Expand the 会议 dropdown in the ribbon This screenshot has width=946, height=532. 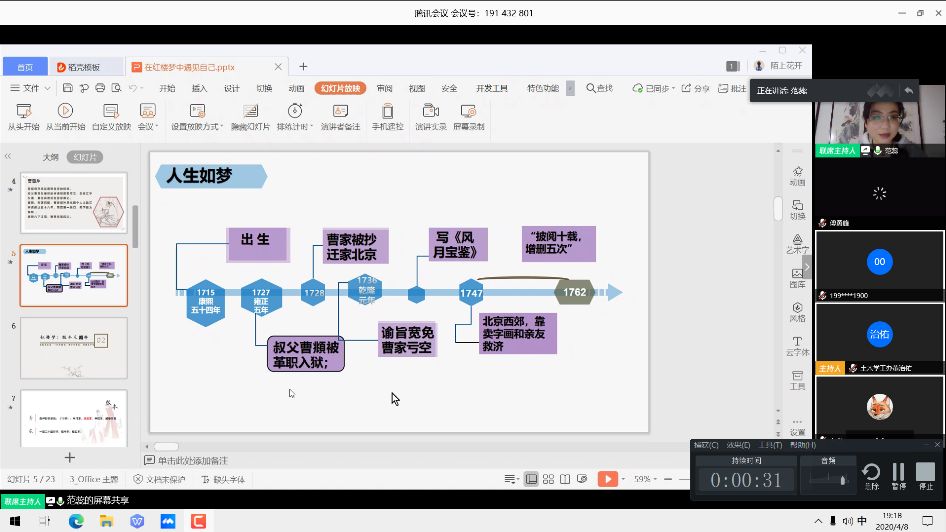(x=148, y=127)
